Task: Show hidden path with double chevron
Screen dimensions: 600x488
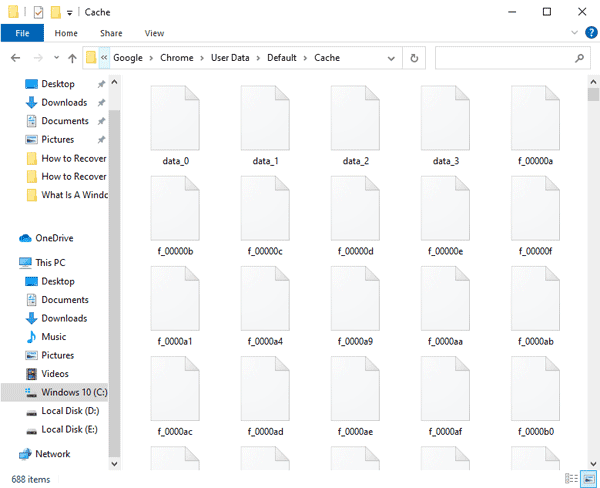Action: pos(104,58)
